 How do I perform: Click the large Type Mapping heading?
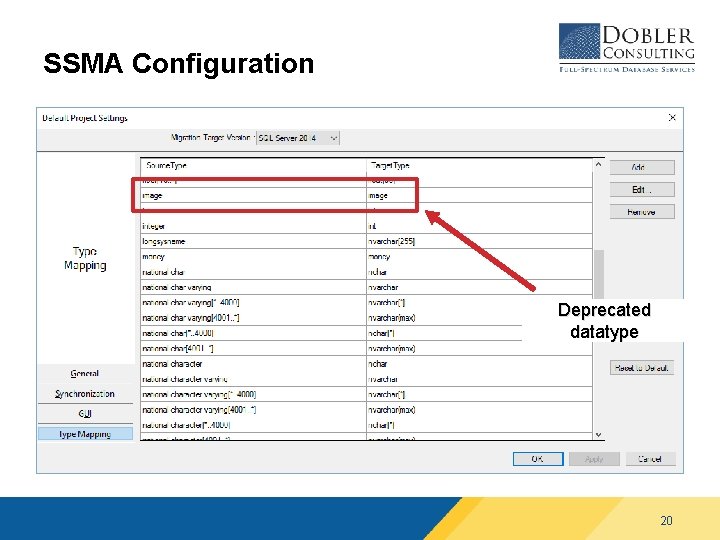(x=85, y=259)
